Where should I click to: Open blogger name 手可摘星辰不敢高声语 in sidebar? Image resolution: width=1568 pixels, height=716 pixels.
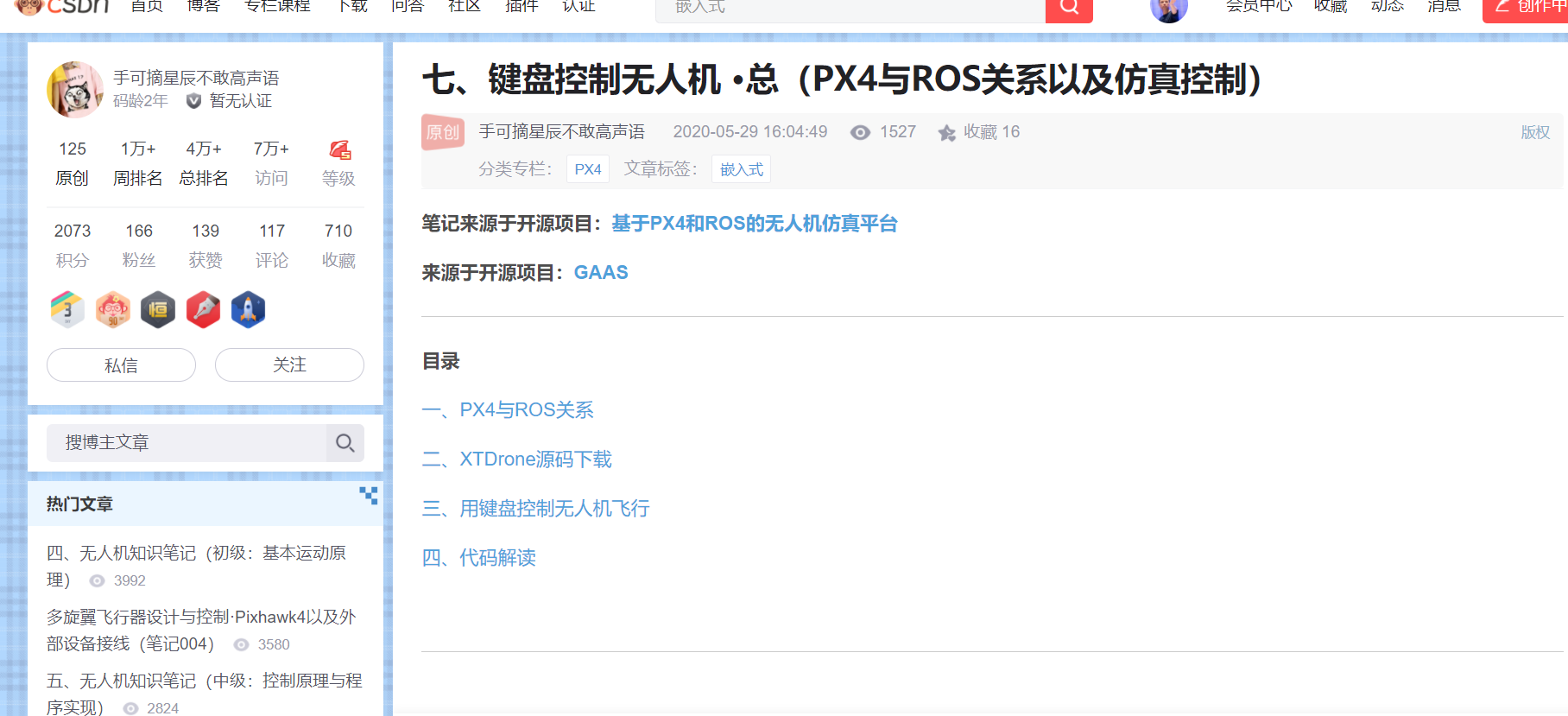(x=196, y=78)
